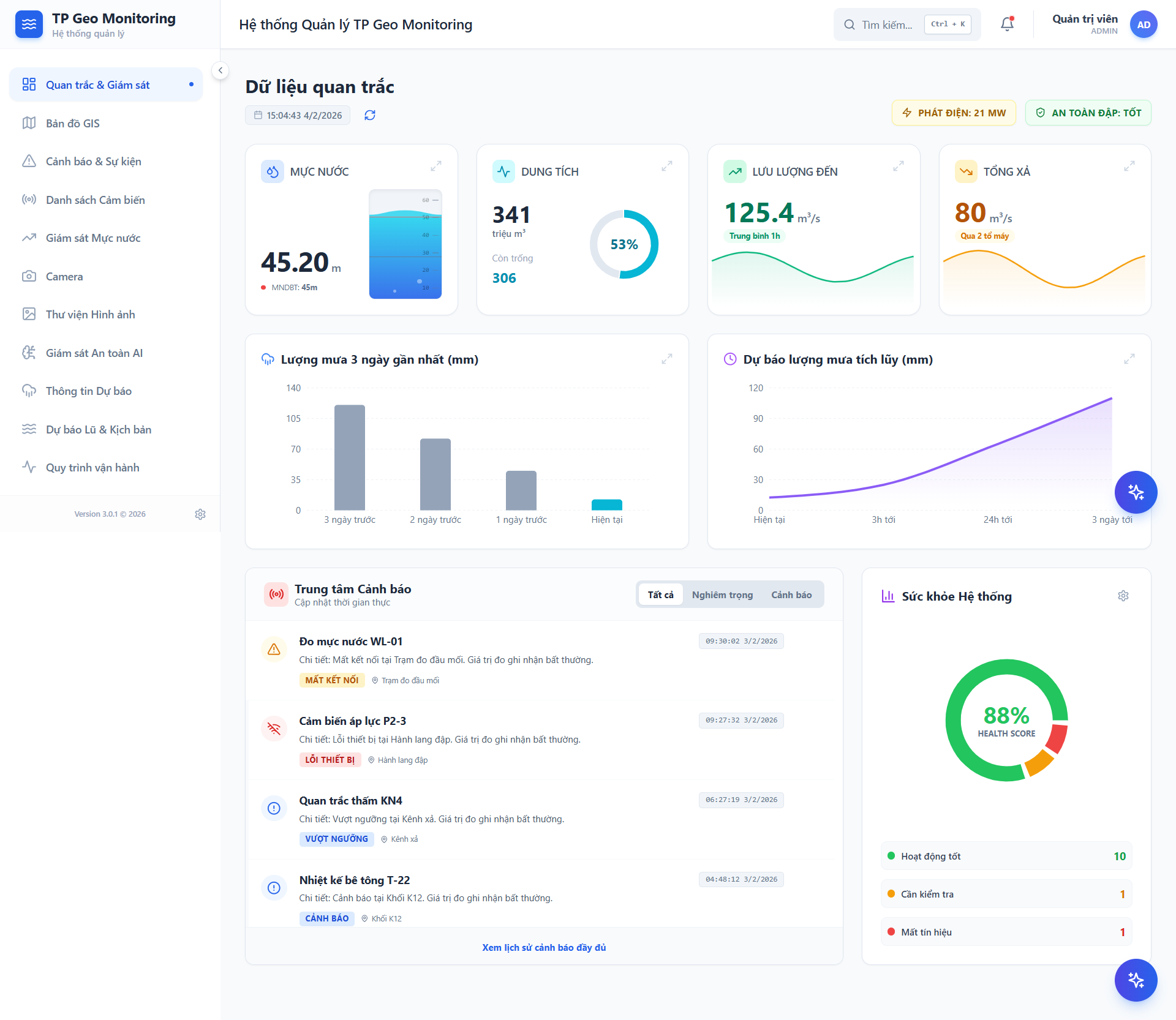The image size is (1176, 1020).
Task: Open System Health settings gear
Action: (1123, 596)
